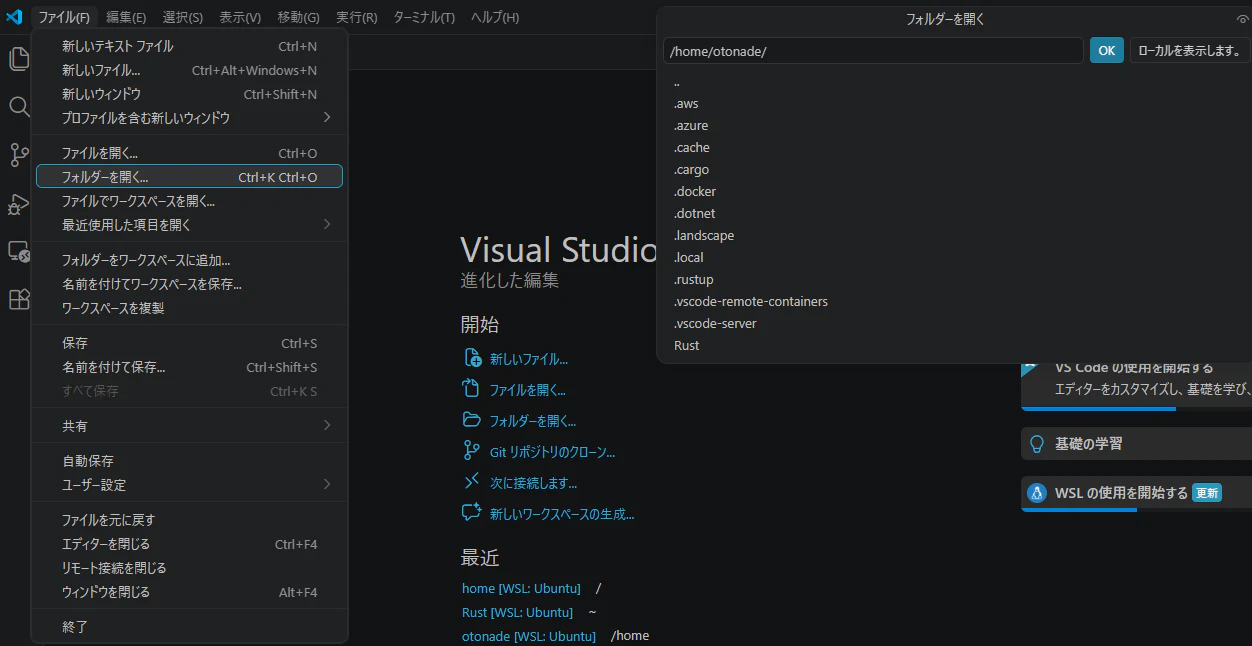Open the Explorer activity bar icon
Image resolution: width=1252 pixels, height=646 pixels.
pos(19,59)
